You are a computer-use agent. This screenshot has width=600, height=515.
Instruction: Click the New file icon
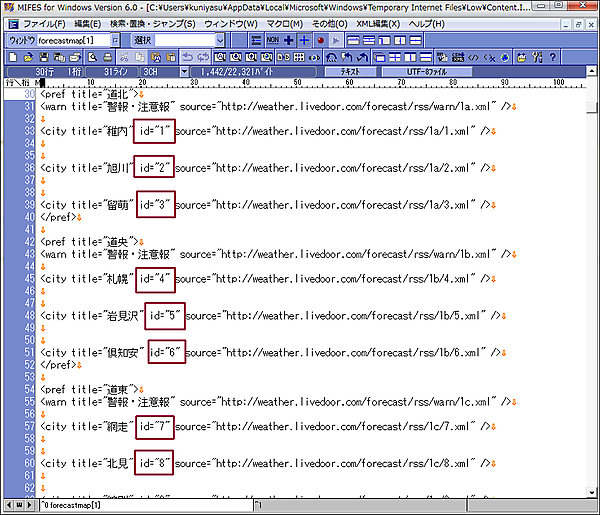[x=12, y=57]
